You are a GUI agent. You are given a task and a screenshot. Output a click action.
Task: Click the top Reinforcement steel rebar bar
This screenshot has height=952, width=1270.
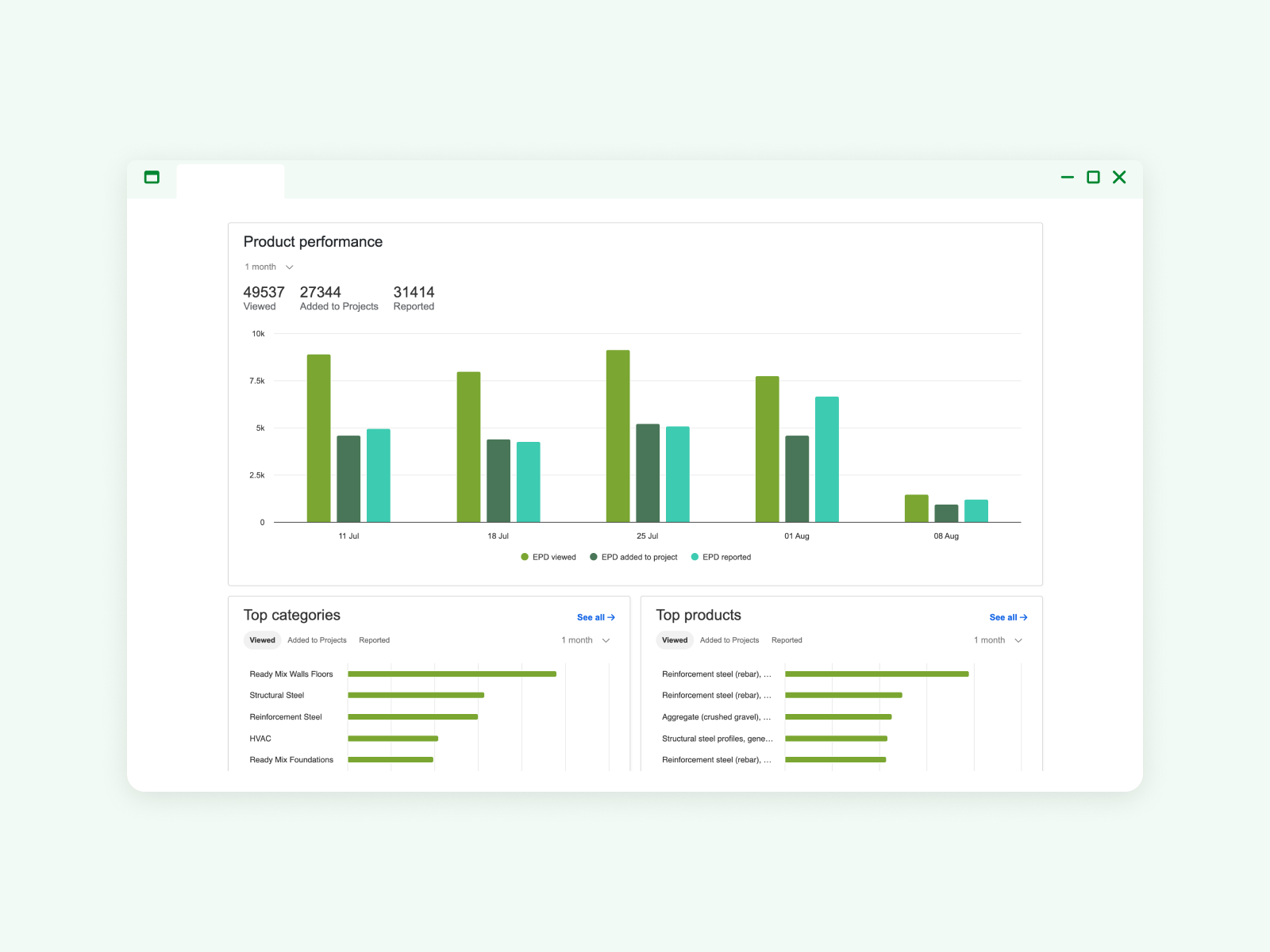(876, 674)
